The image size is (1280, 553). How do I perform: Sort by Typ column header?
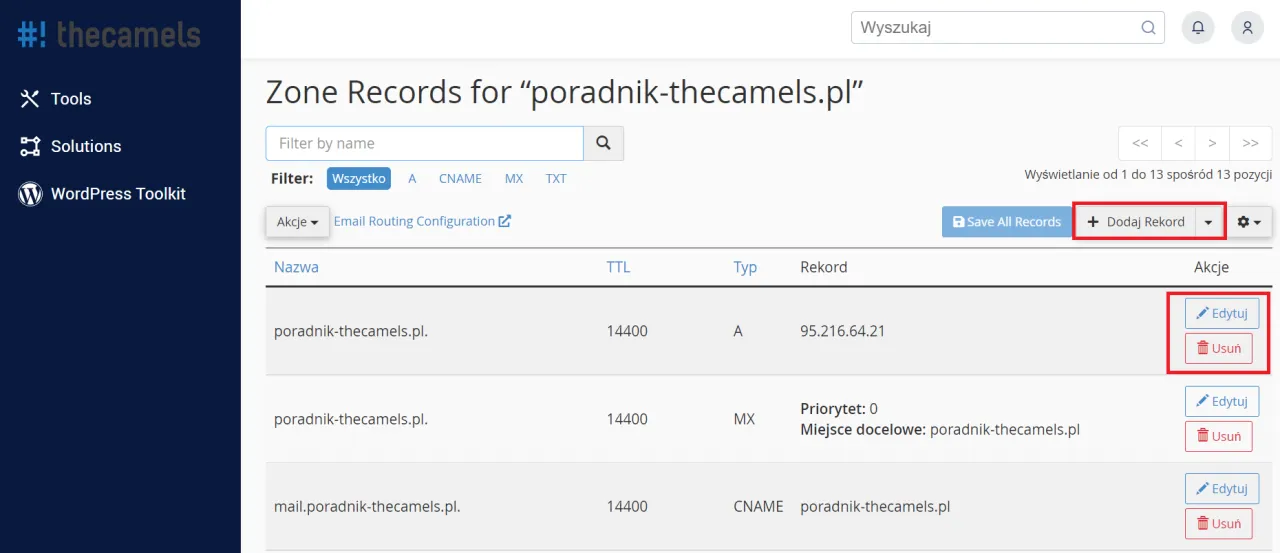click(745, 267)
